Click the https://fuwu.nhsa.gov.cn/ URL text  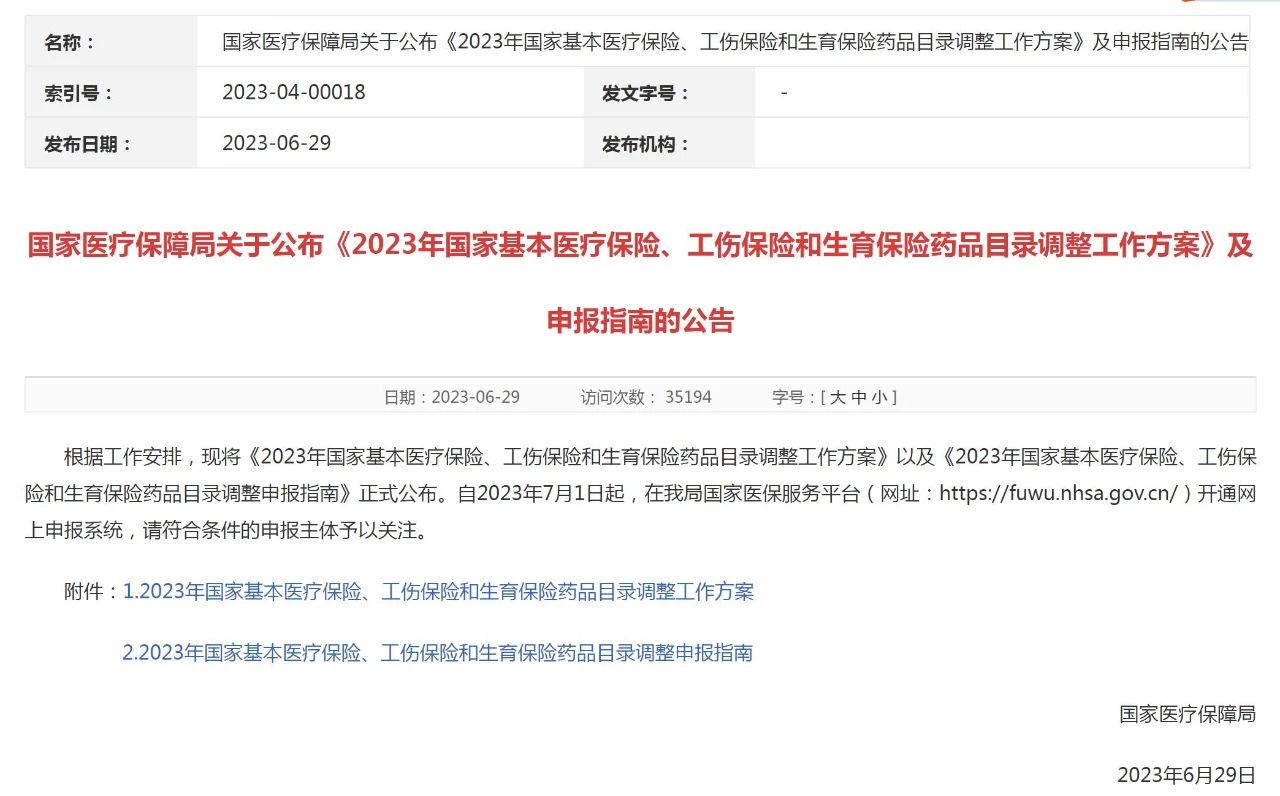1060,494
